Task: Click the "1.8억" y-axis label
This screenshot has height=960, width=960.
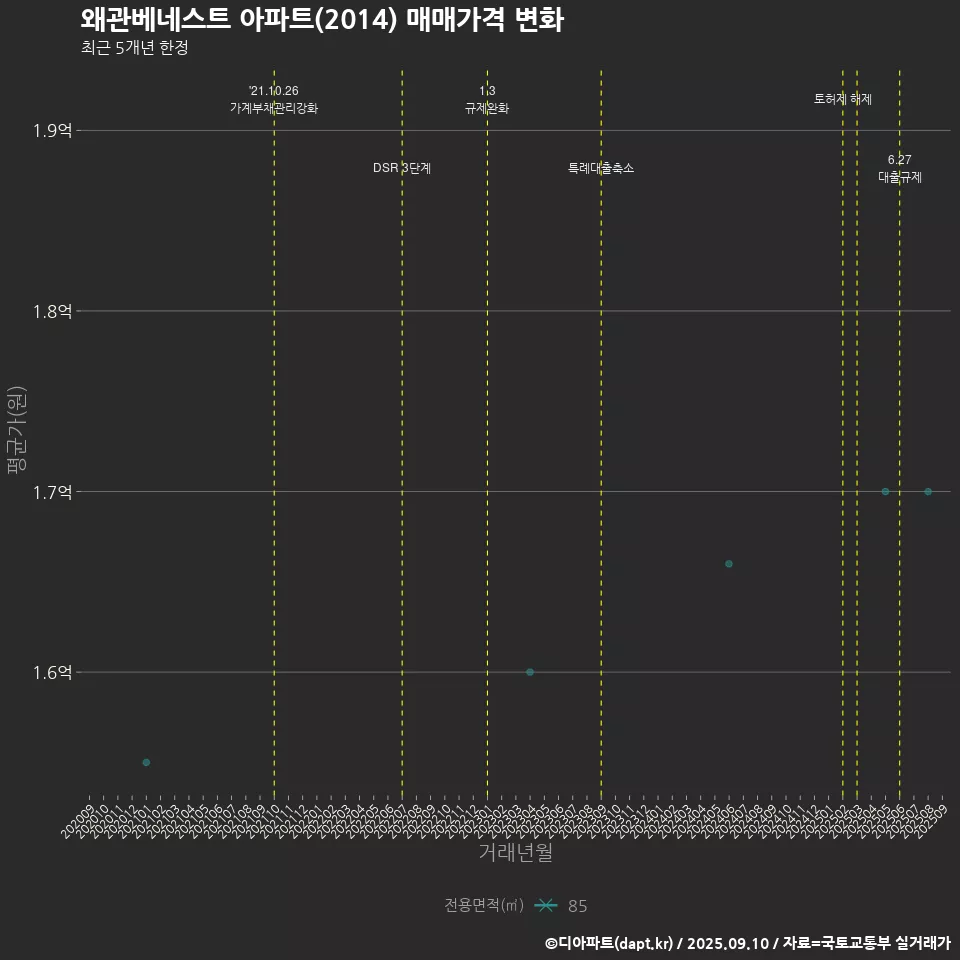Action: pyautogui.click(x=52, y=311)
